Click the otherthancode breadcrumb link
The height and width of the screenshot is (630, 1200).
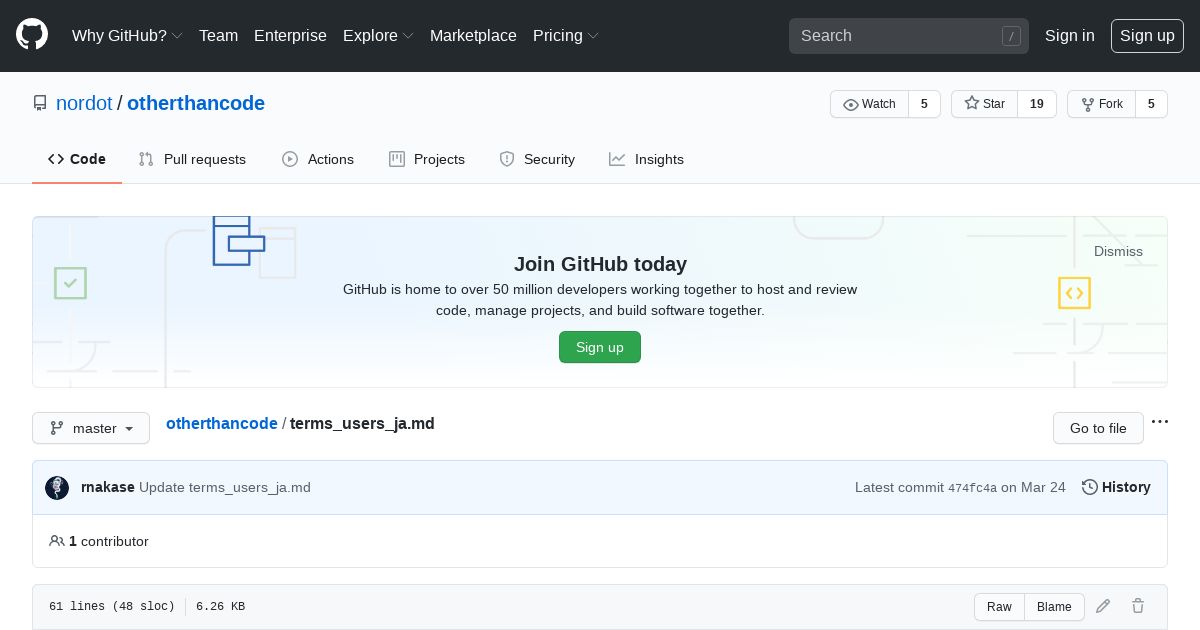click(222, 423)
